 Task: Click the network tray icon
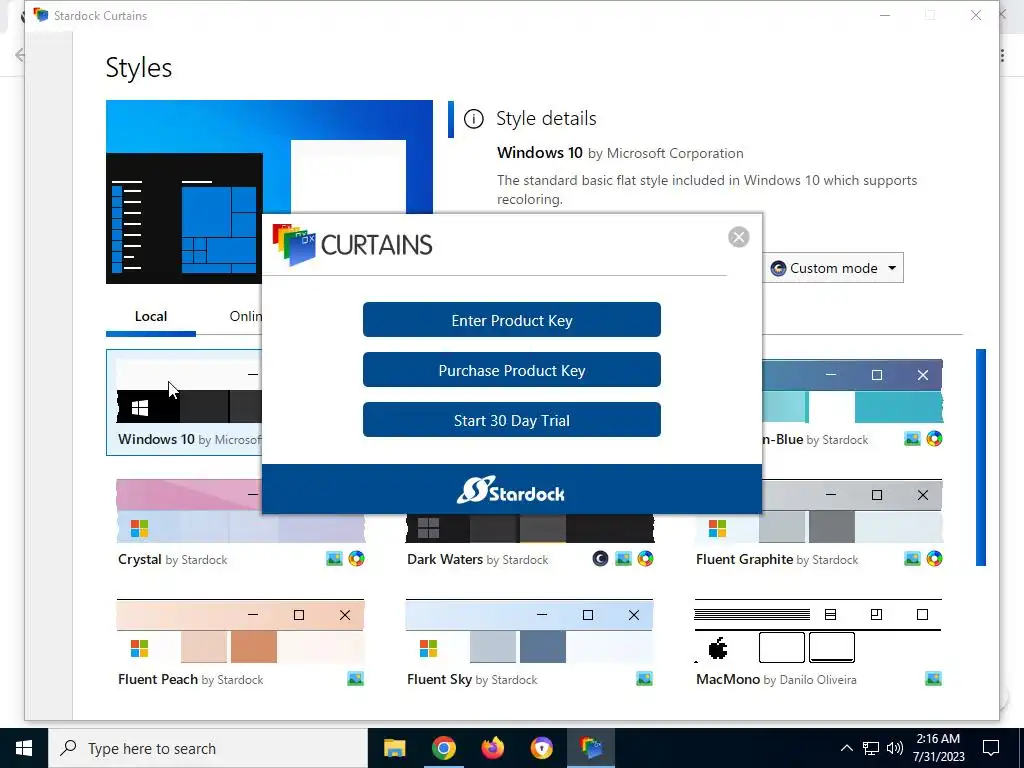point(871,748)
